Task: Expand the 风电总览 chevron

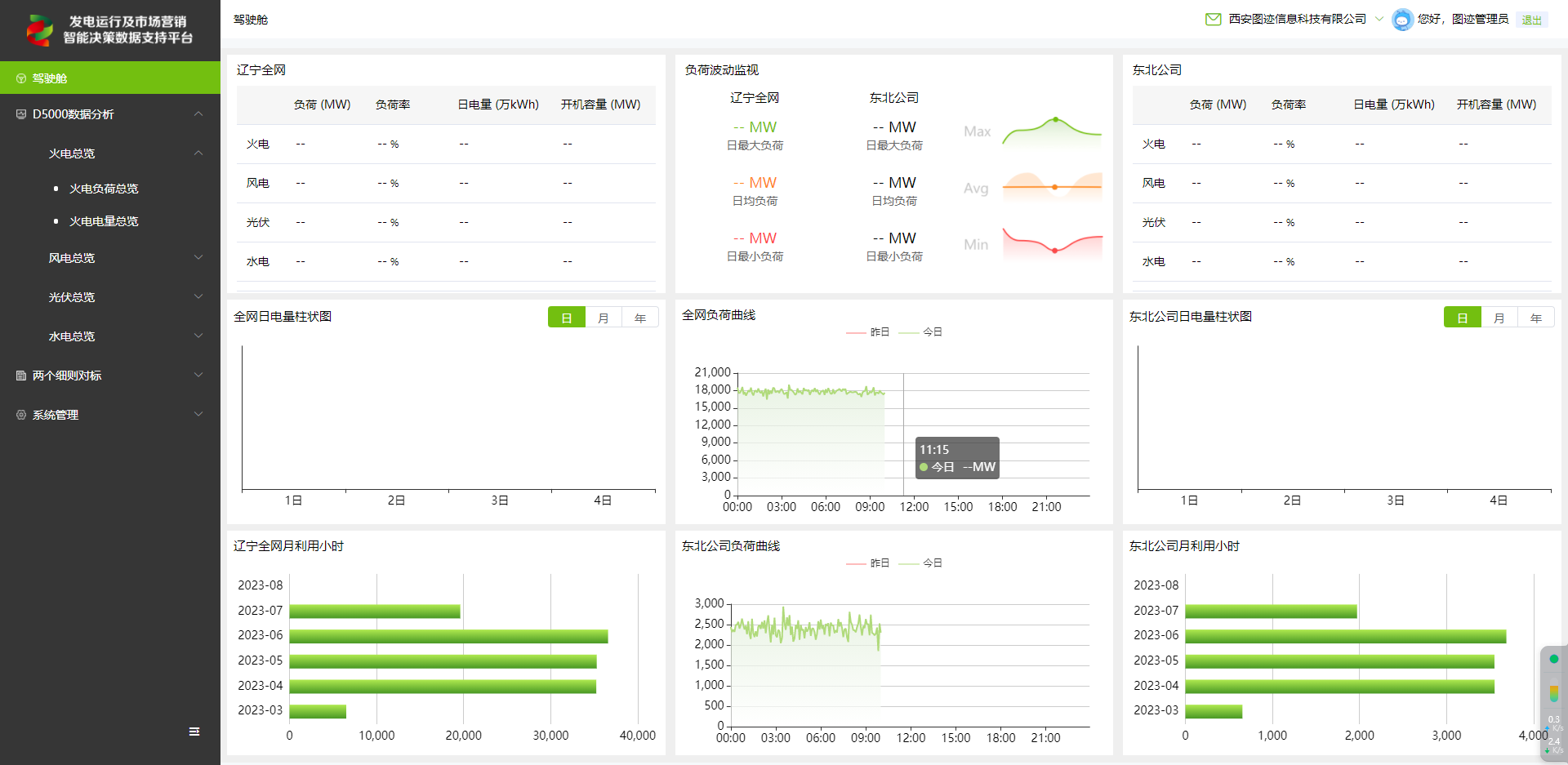Action: click(198, 257)
